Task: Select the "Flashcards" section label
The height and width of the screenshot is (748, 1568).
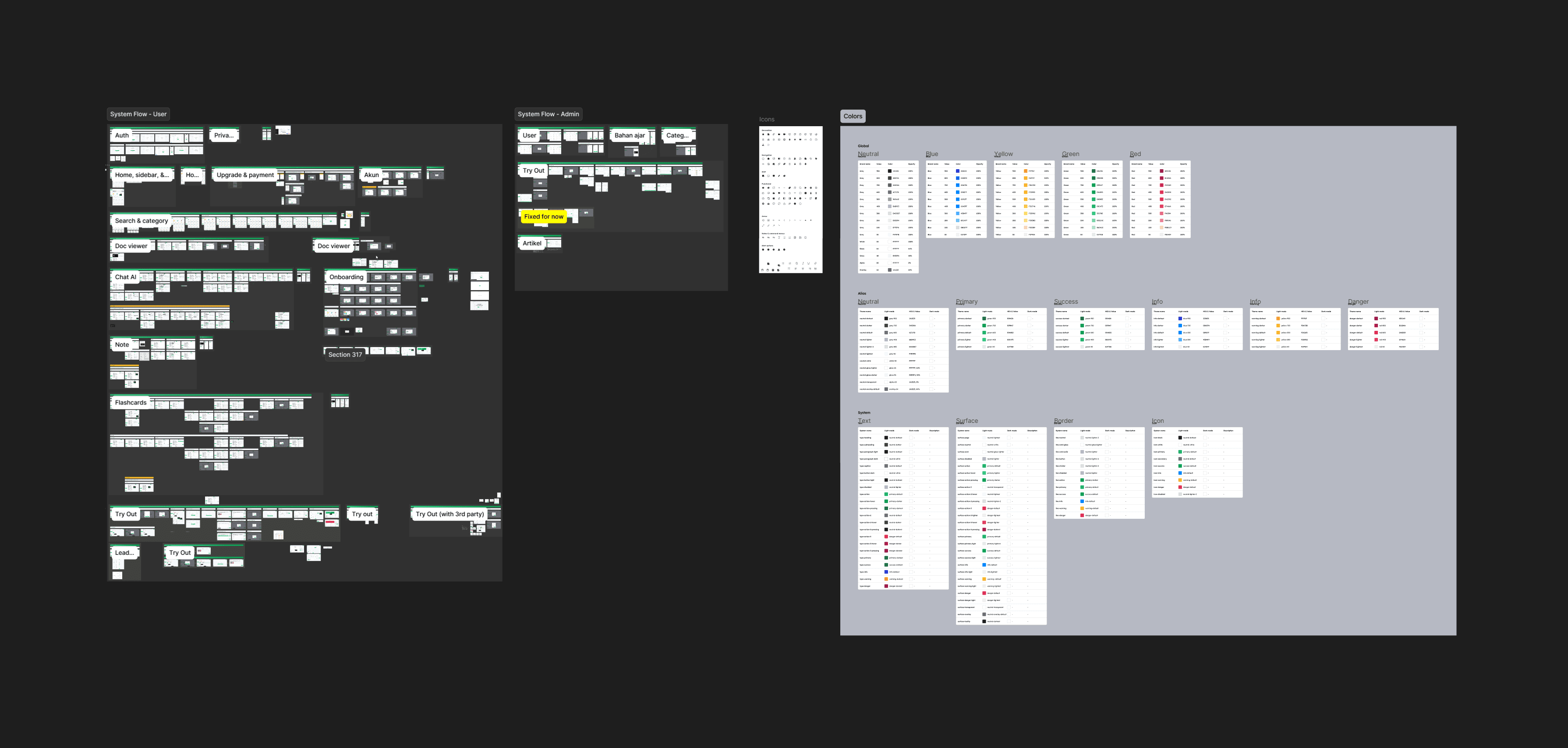Action: click(x=130, y=402)
